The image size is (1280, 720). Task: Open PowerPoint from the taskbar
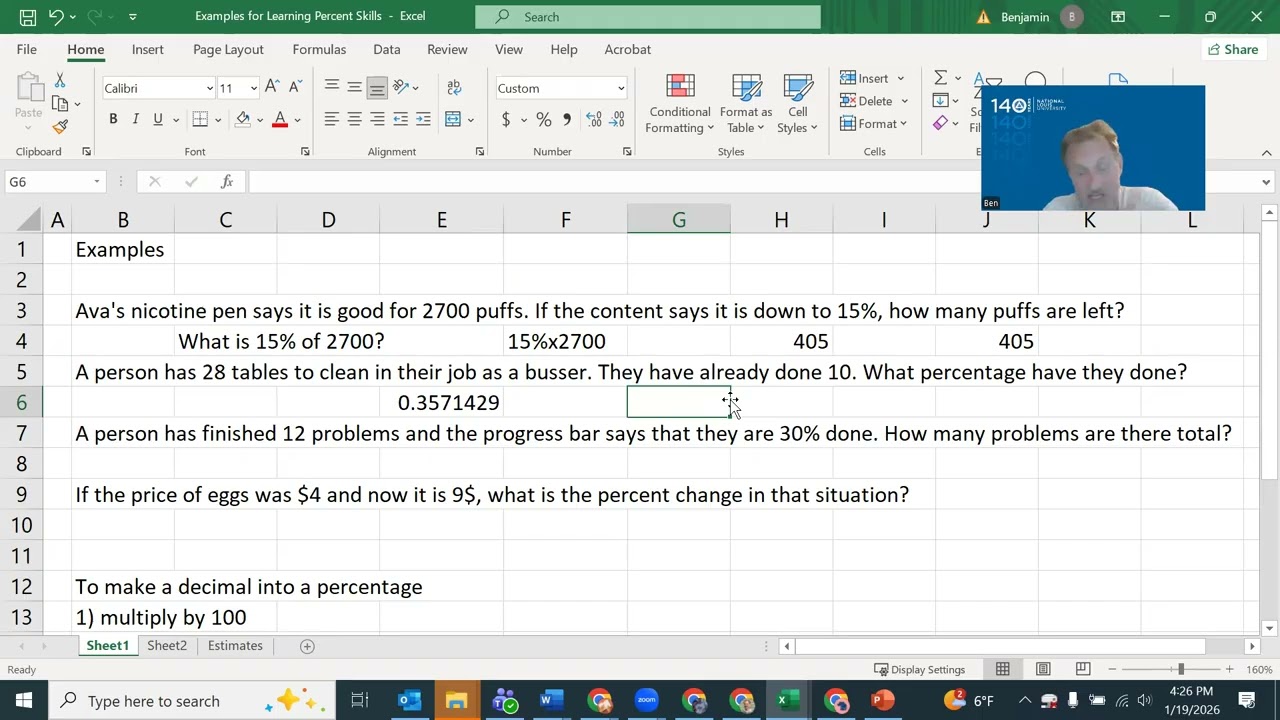(882, 700)
